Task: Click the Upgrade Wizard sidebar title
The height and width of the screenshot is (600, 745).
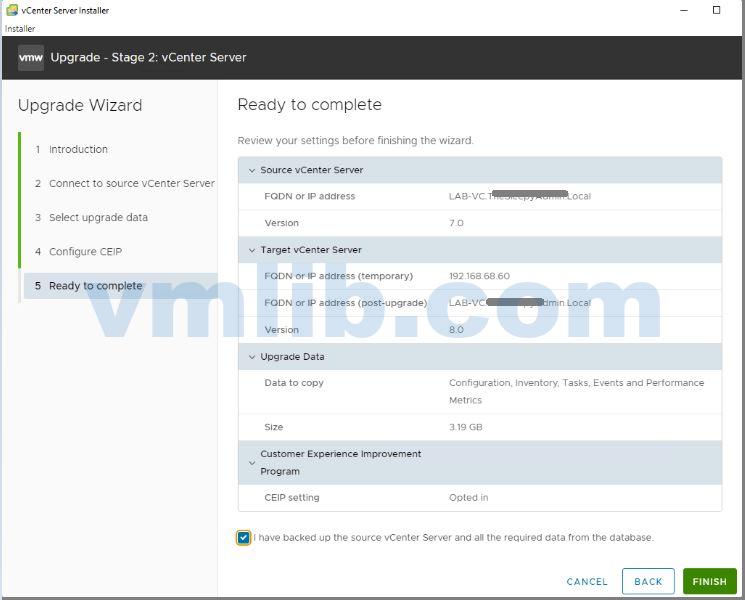Action: pos(80,105)
